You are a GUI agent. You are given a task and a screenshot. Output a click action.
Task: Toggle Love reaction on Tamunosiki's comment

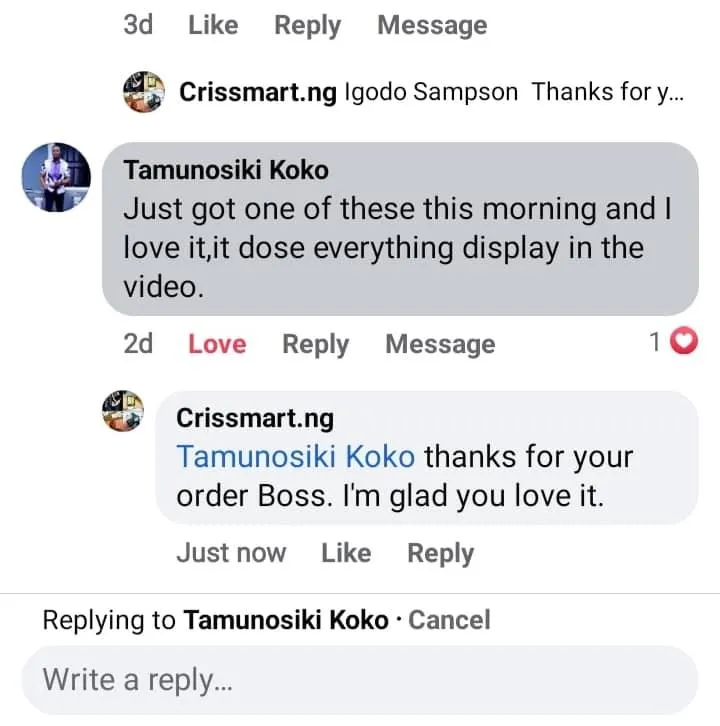click(217, 344)
